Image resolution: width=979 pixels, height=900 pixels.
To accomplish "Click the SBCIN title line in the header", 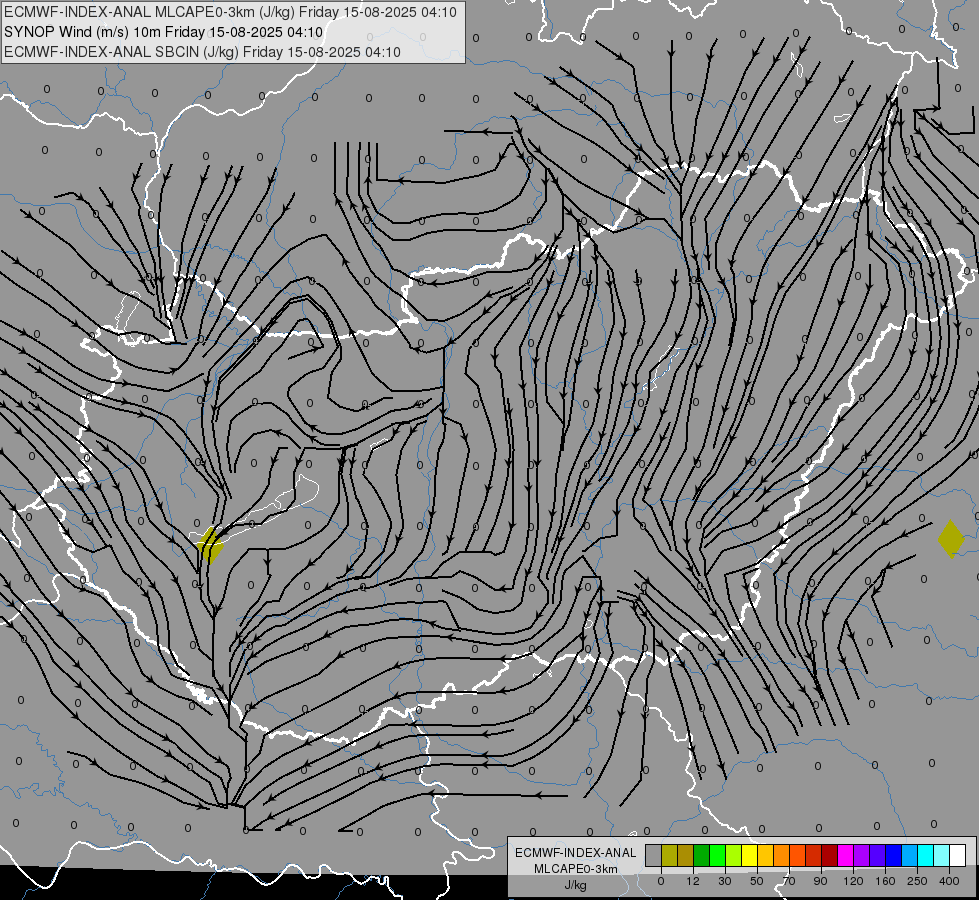I will coord(202,52).
